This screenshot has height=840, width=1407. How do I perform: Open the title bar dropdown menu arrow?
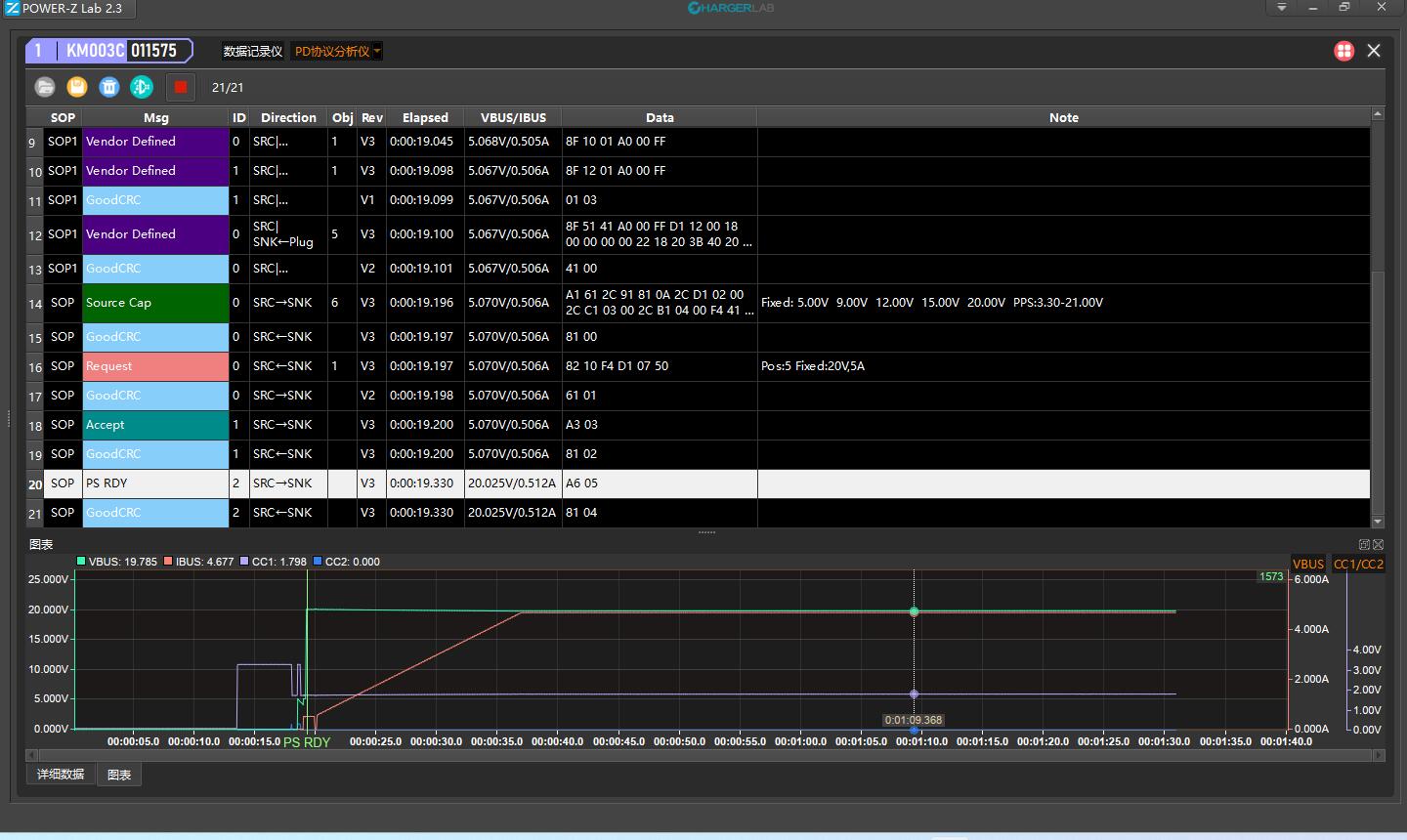pyautogui.click(x=1282, y=8)
